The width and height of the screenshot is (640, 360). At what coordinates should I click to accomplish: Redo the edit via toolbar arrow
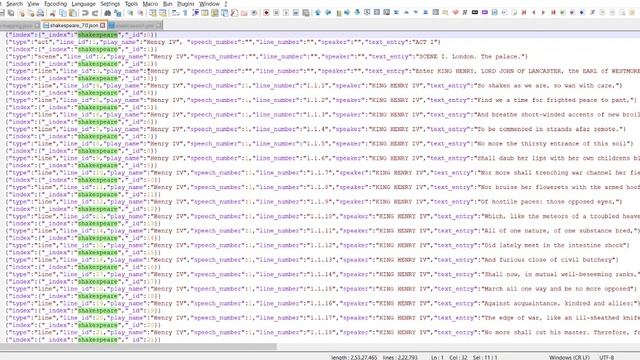[x=95, y=13]
